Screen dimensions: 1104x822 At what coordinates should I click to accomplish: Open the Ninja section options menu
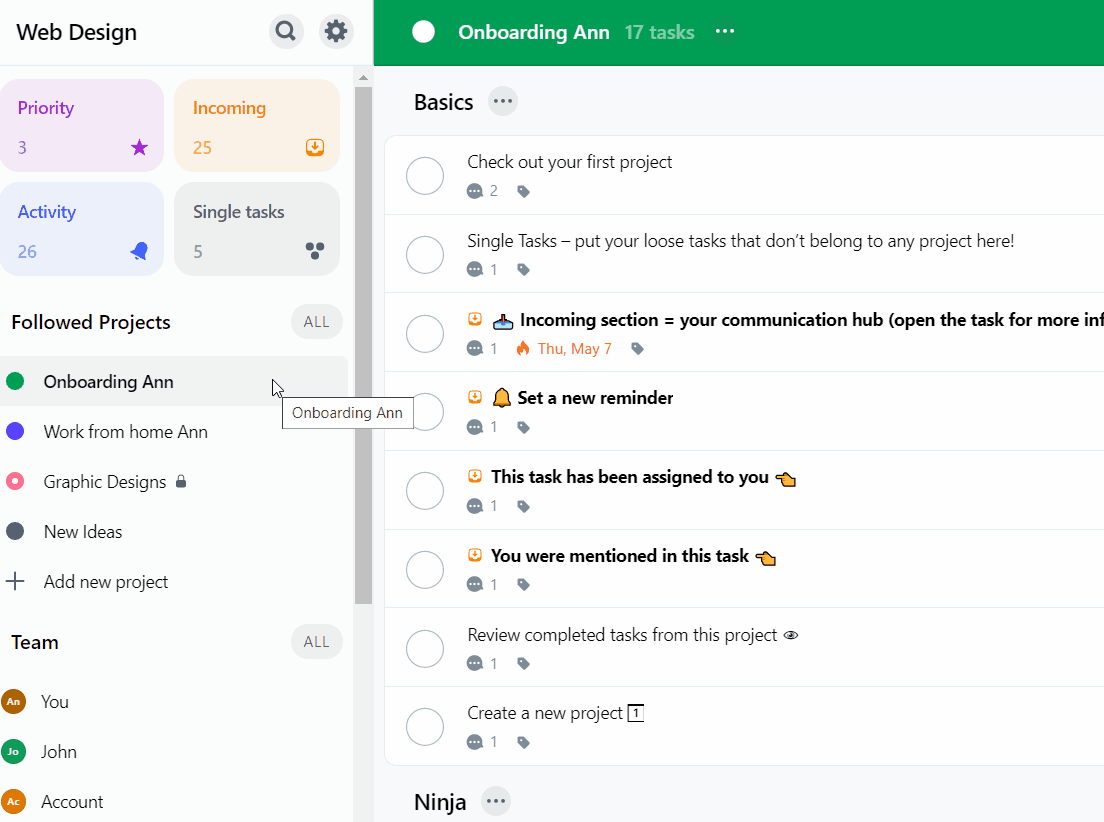click(496, 801)
